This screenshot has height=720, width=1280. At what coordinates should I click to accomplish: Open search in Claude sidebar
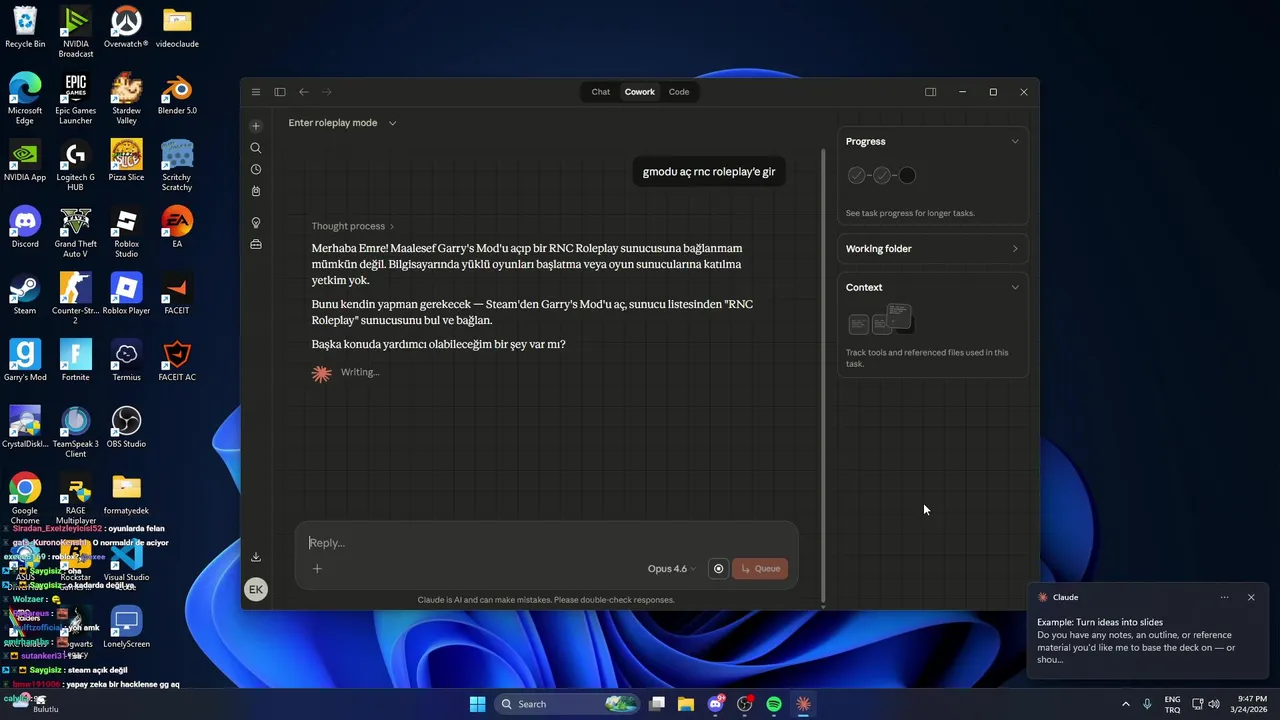[x=256, y=148]
